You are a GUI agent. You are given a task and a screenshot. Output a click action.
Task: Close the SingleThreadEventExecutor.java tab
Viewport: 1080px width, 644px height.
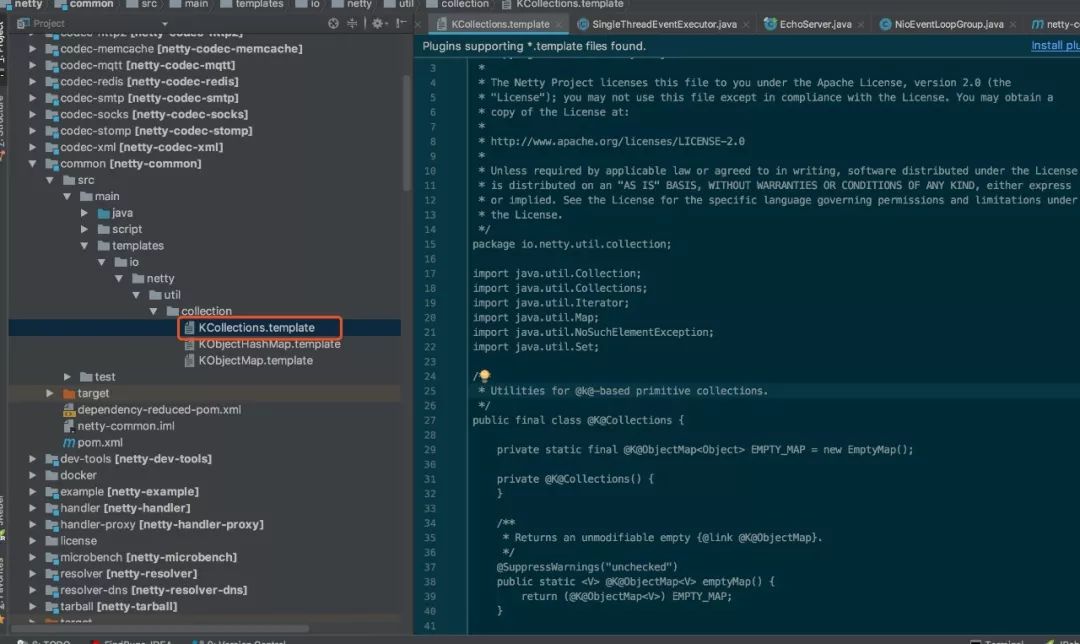pos(746,25)
